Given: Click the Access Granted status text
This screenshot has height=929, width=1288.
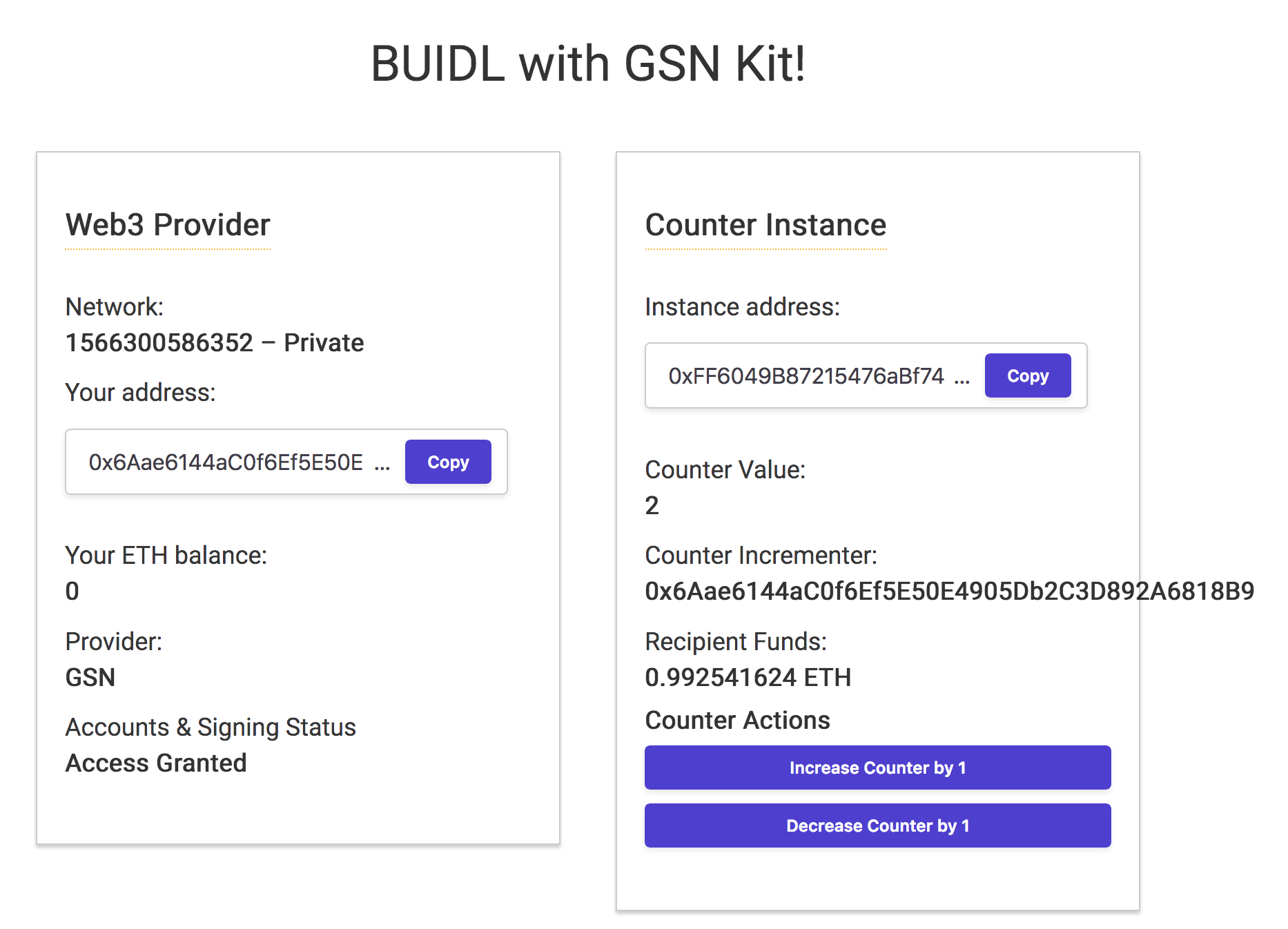Looking at the screenshot, I should tap(156, 763).
